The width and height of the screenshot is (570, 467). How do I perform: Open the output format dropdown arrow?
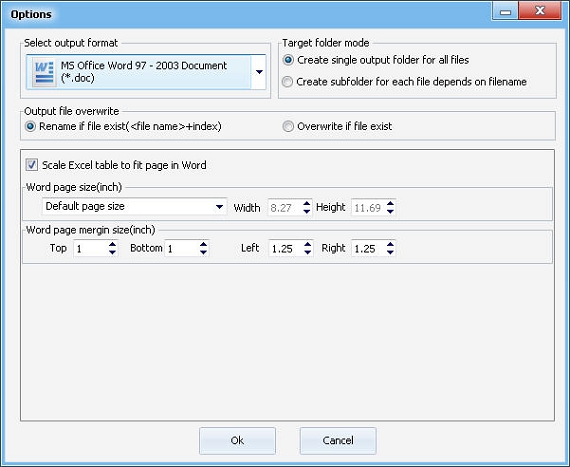point(259,72)
